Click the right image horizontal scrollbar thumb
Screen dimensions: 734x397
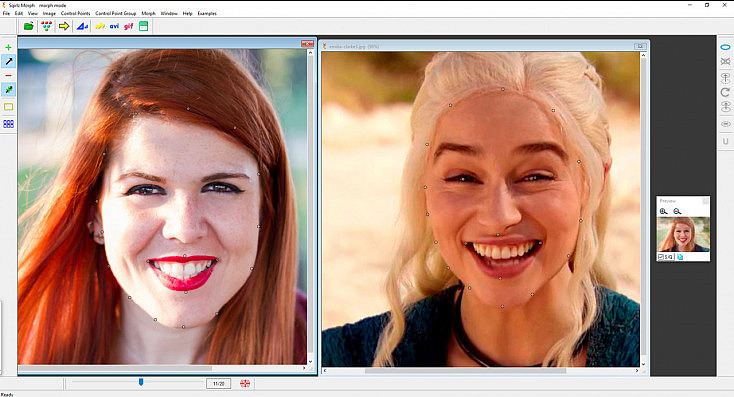[465, 371]
